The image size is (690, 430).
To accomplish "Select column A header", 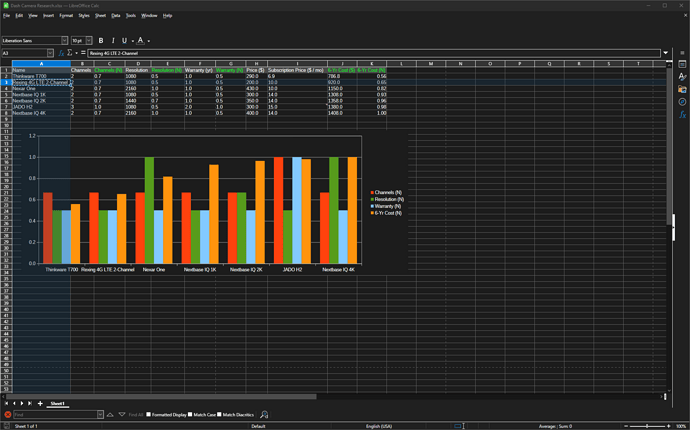I will tap(41, 64).
